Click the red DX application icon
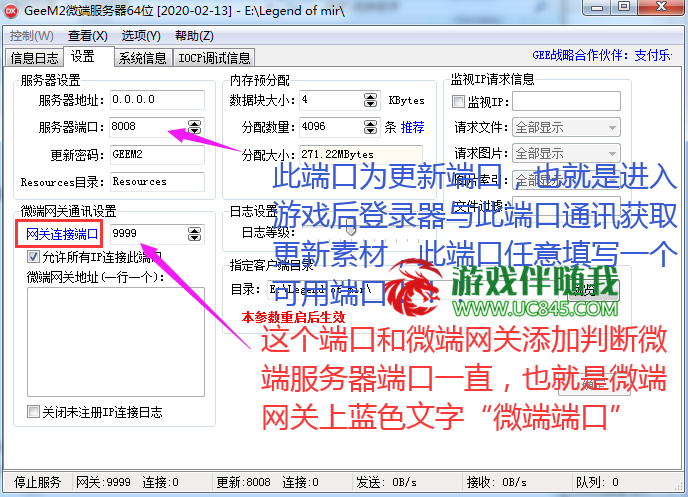688x497 pixels. click(11, 11)
